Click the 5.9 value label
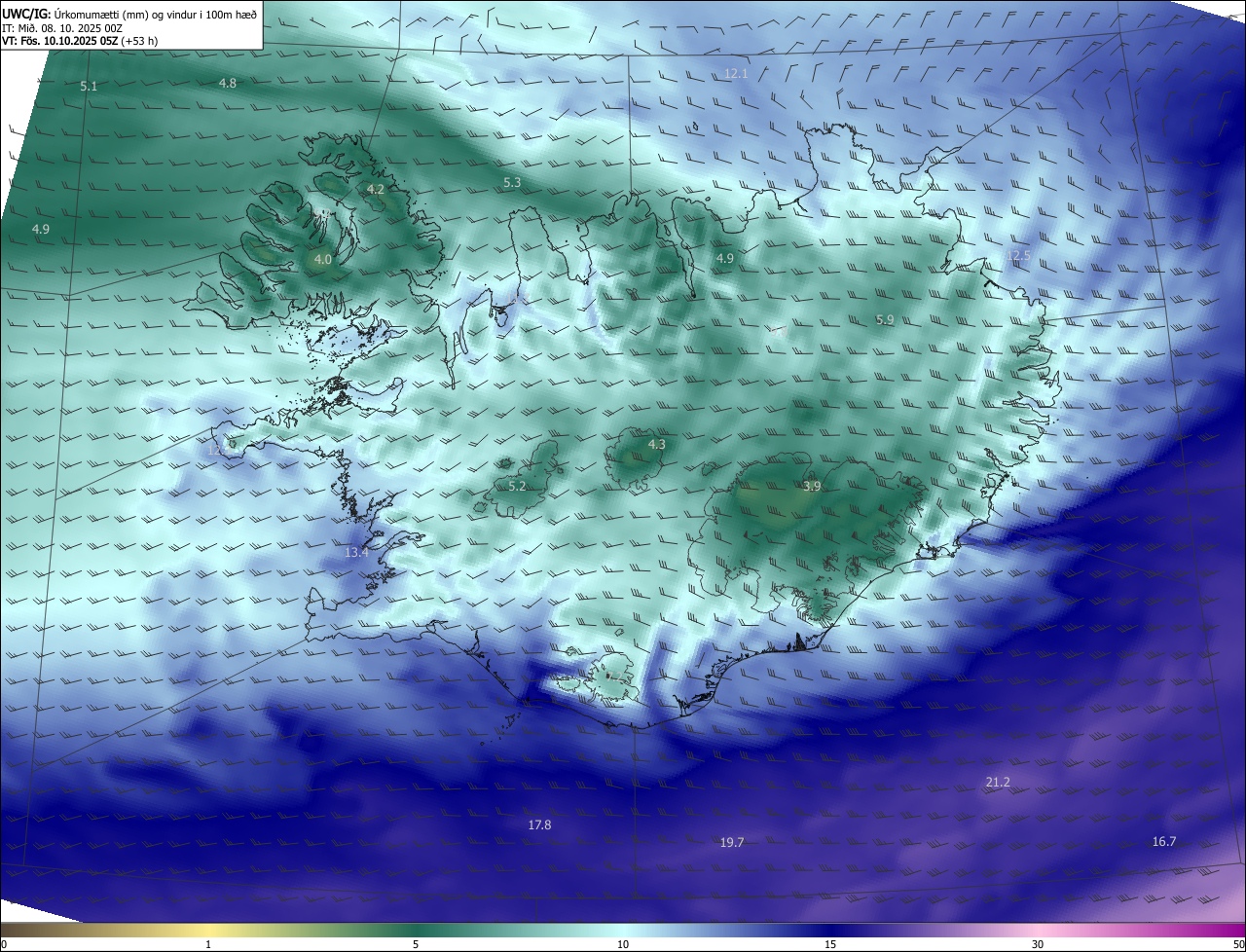1246x952 pixels. (885, 319)
